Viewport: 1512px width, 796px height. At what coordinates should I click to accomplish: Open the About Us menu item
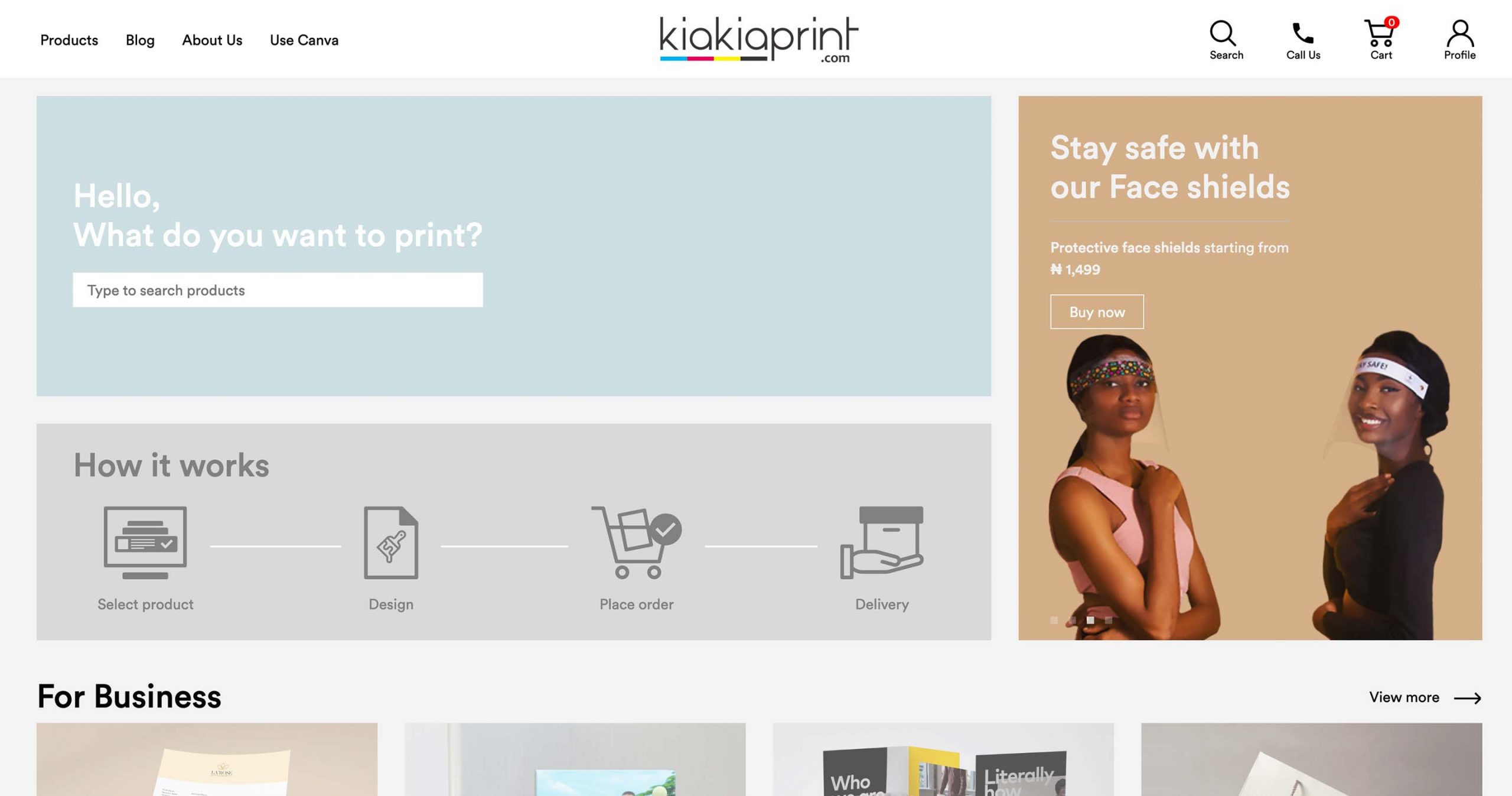[x=212, y=40]
